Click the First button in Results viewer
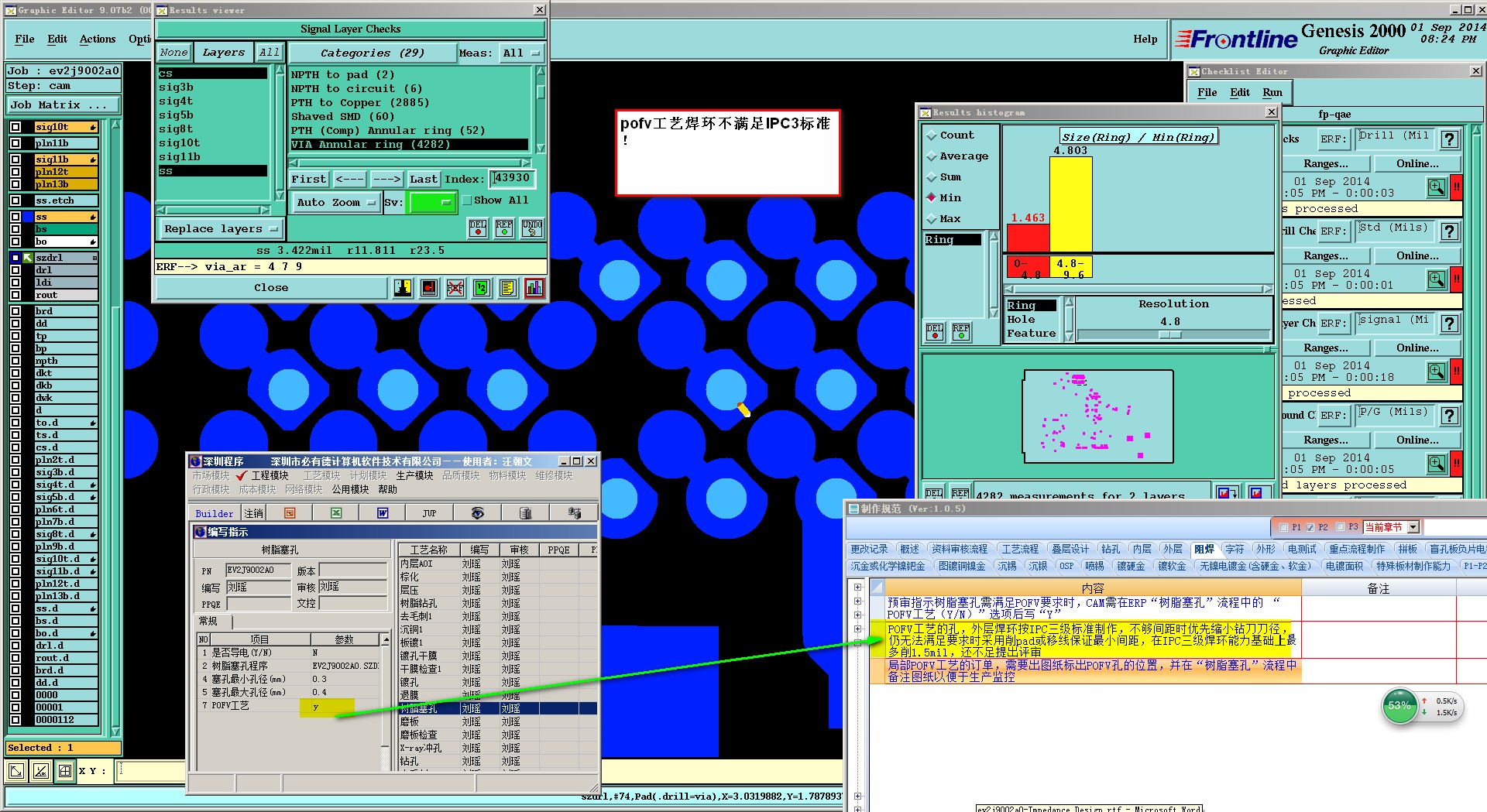Image resolution: width=1487 pixels, height=812 pixels. 309,180
